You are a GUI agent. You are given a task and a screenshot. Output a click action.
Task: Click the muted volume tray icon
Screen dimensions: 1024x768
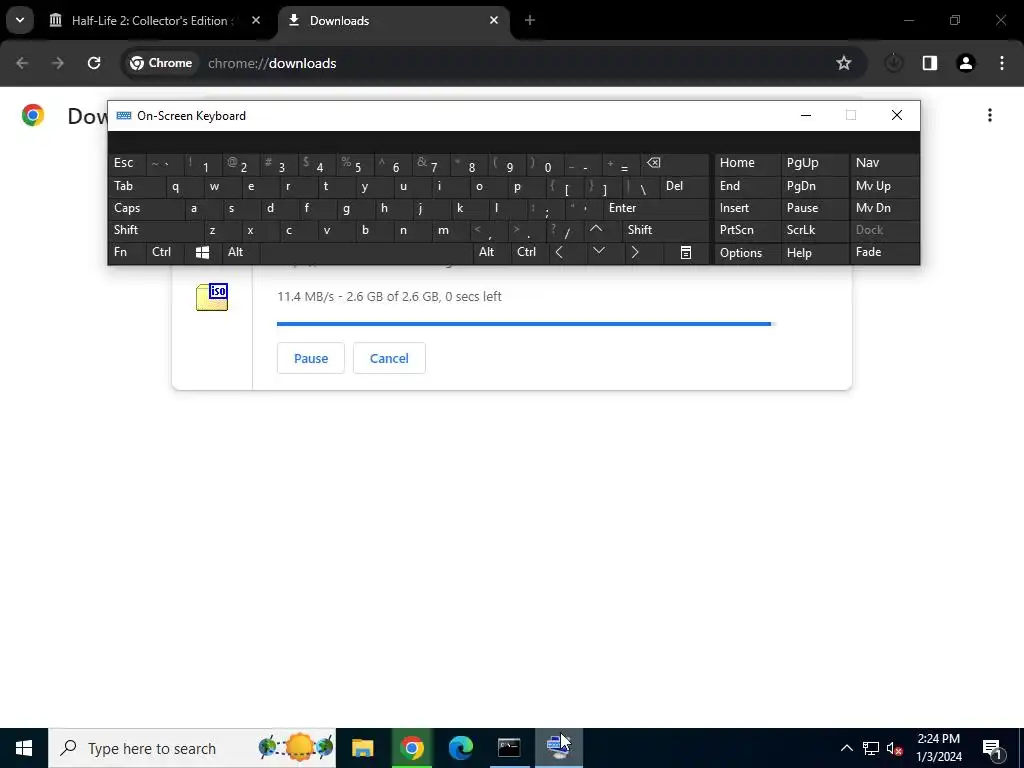[x=894, y=748]
